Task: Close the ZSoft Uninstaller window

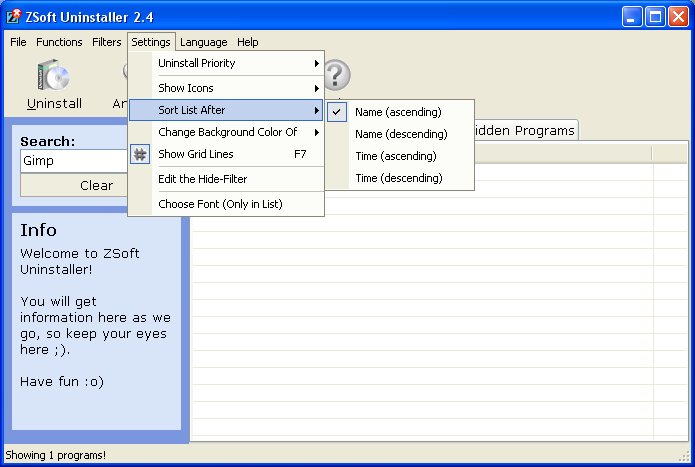Action: coord(679,17)
